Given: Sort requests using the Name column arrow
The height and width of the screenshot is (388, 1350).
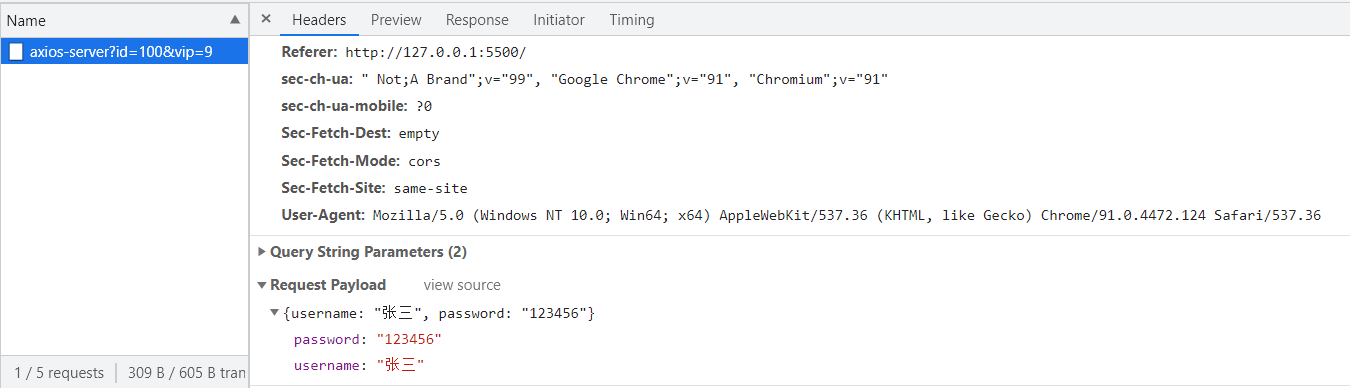Looking at the screenshot, I should [235, 20].
